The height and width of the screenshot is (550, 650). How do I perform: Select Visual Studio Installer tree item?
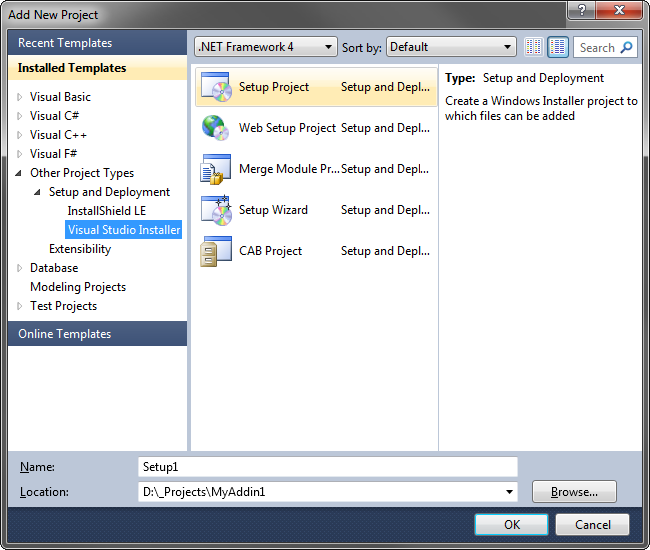pos(124,230)
